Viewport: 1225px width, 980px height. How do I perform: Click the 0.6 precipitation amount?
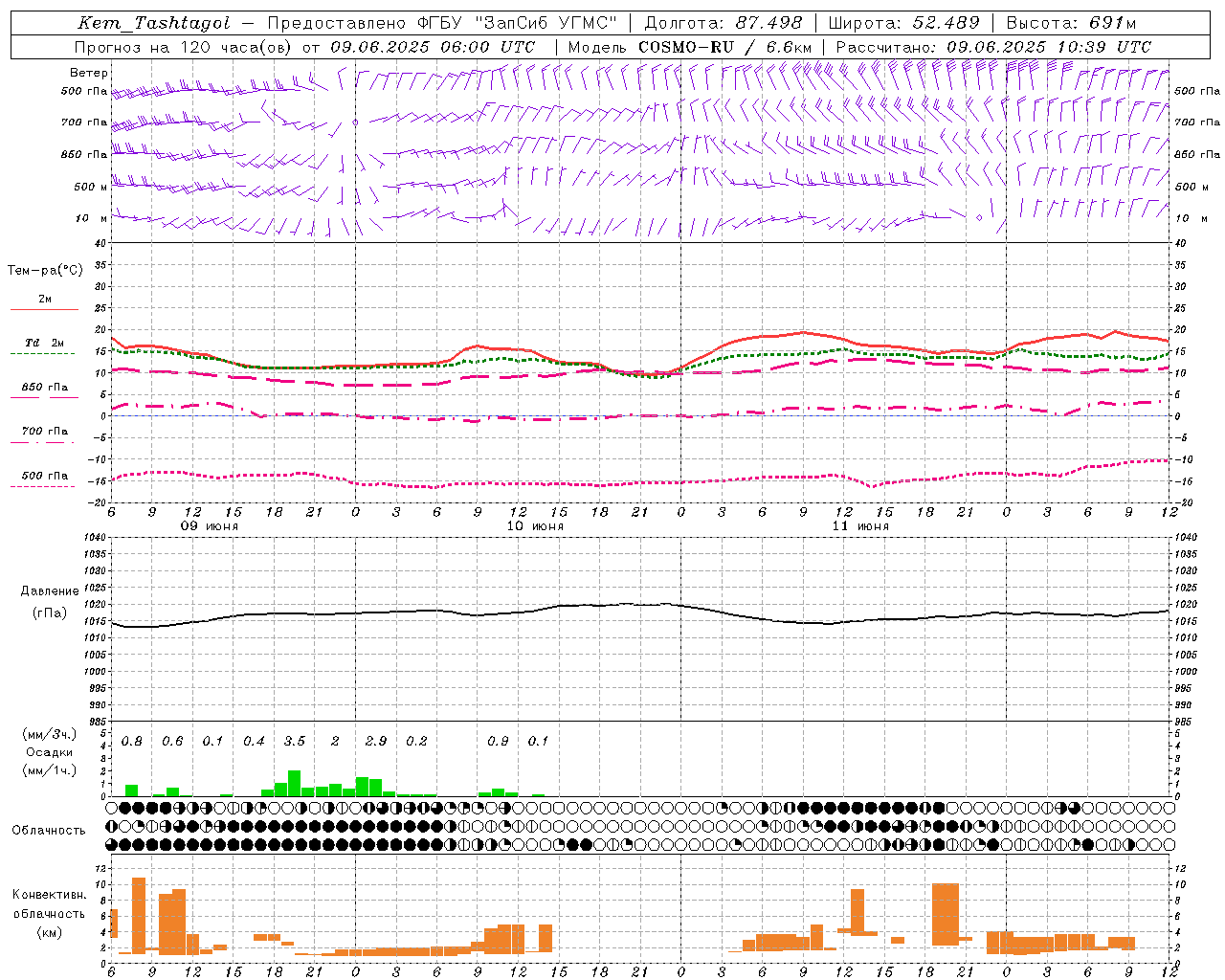172,742
